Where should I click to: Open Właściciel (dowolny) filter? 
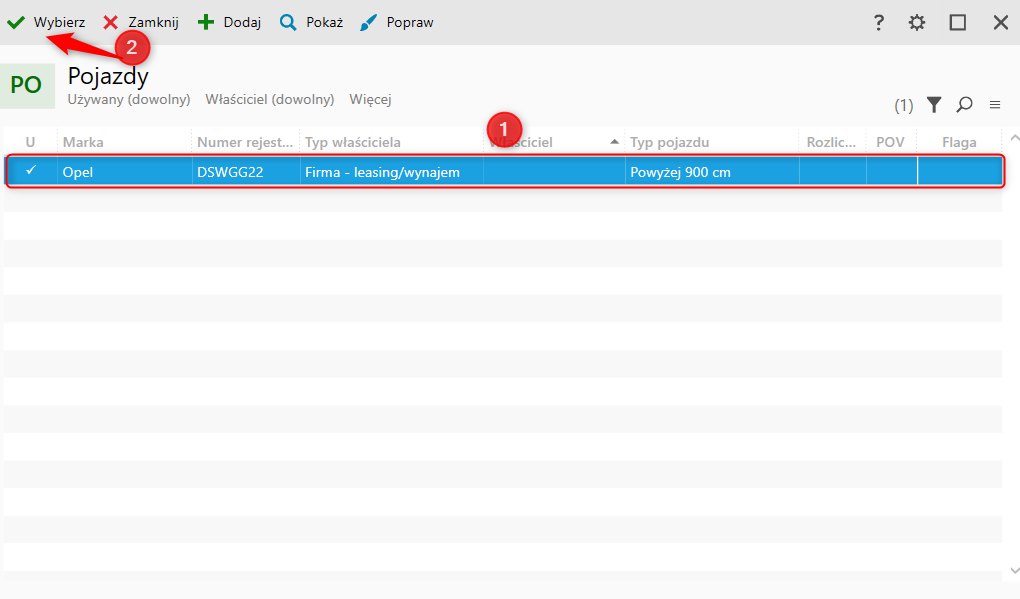(269, 100)
